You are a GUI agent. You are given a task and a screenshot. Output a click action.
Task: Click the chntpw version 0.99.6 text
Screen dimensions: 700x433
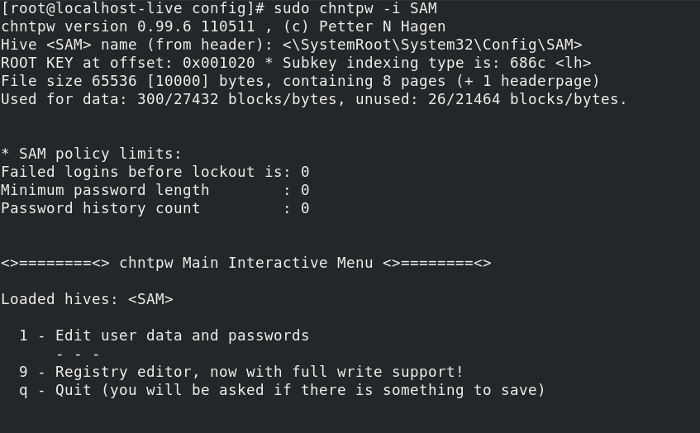(100, 27)
